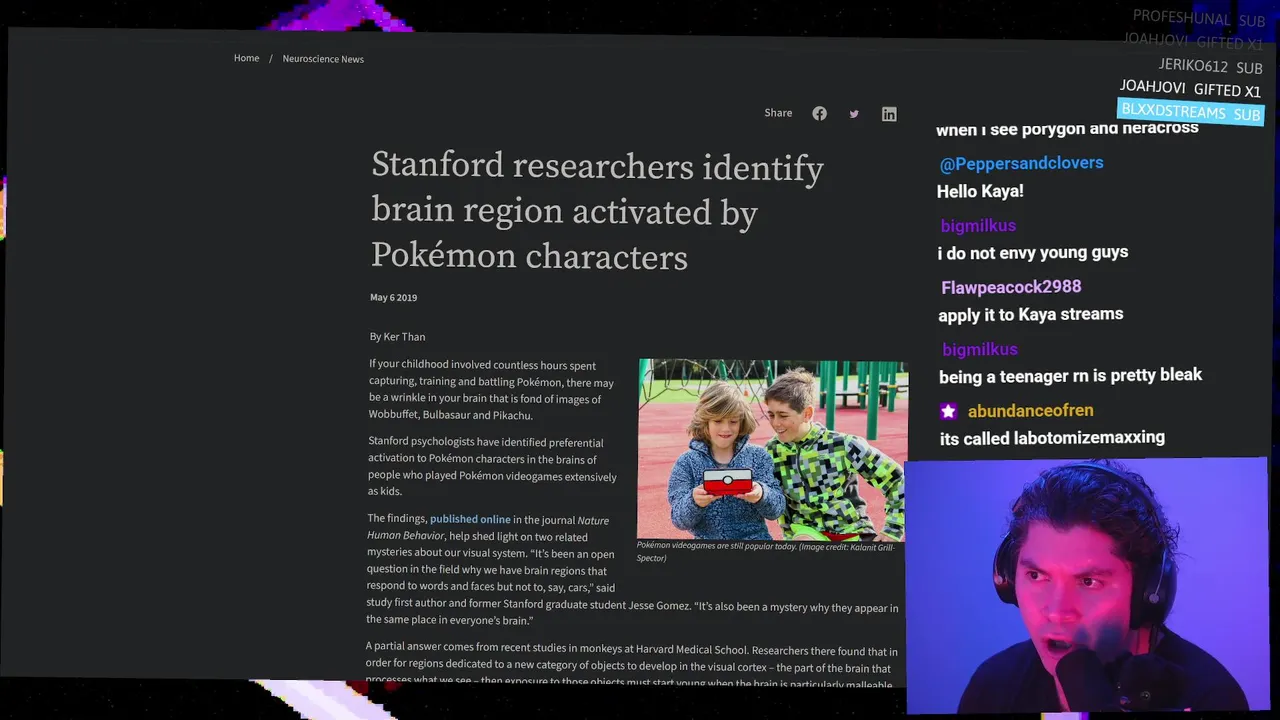
Task: Open the 'published online' journal link
Action: [x=470, y=519]
